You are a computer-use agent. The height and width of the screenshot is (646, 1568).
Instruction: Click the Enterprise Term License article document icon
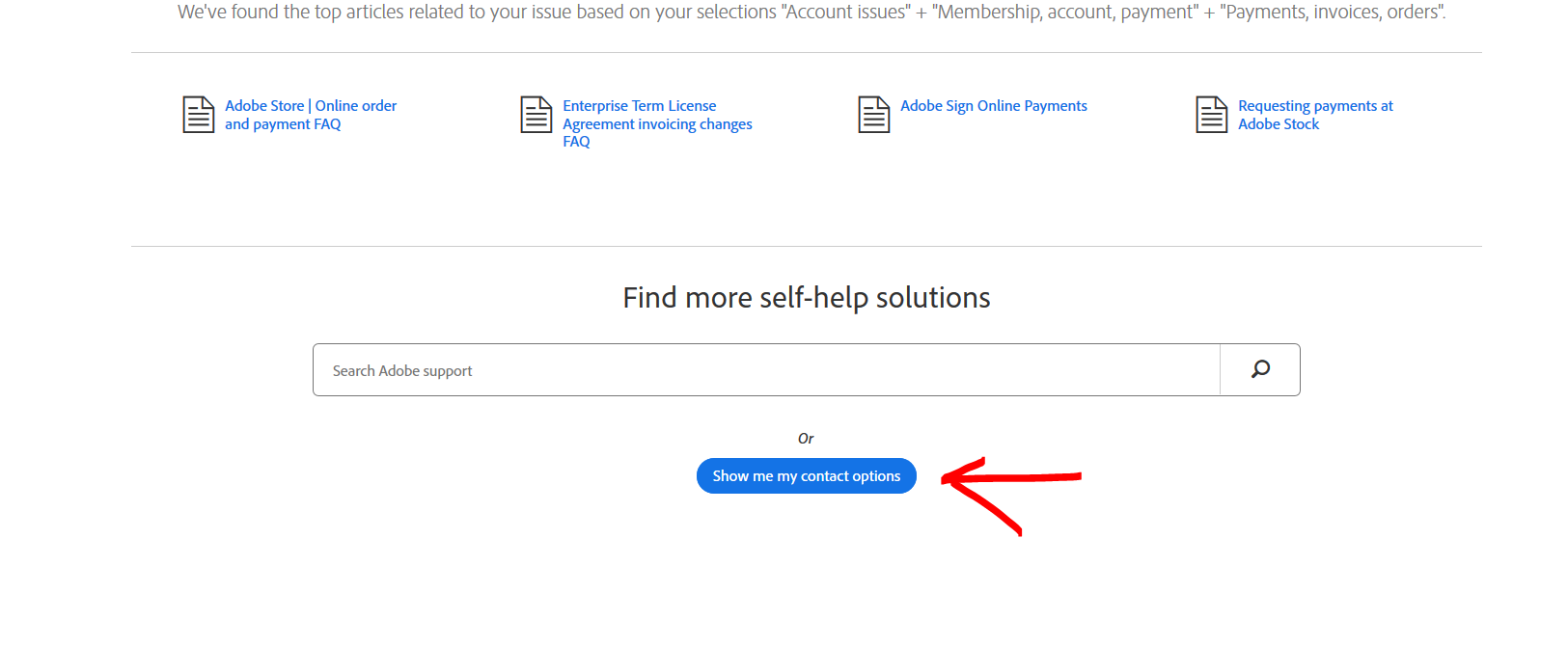pos(536,114)
